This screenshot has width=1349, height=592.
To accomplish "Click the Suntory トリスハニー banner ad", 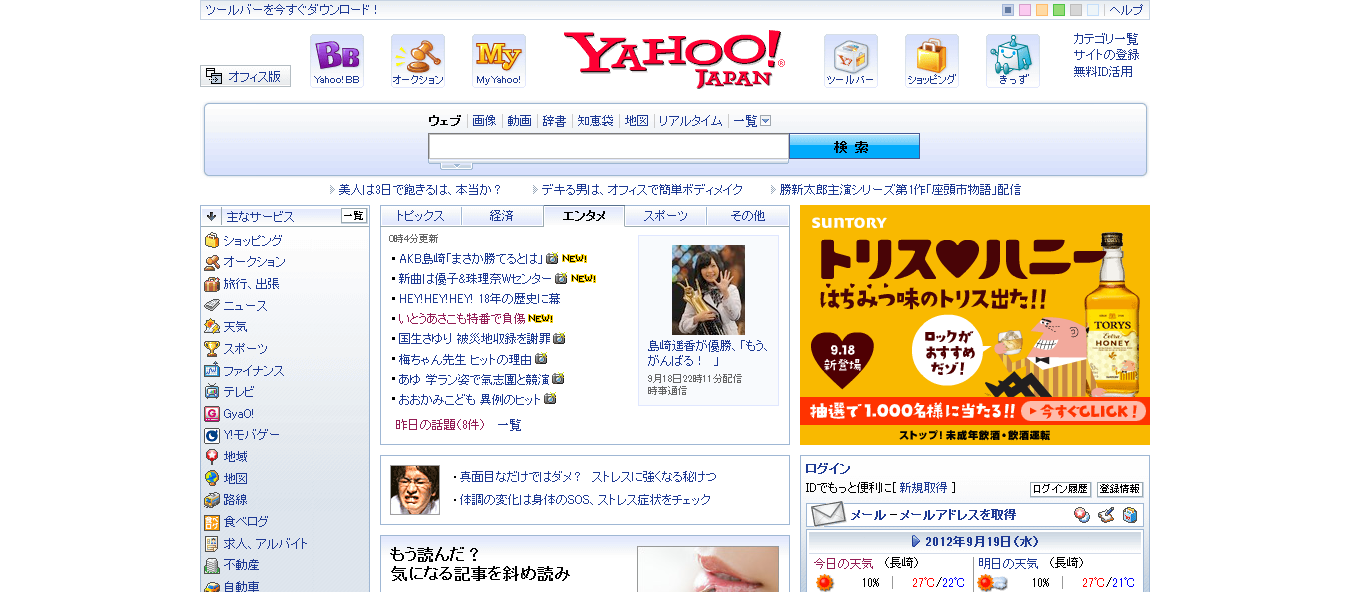I will click(975, 325).
